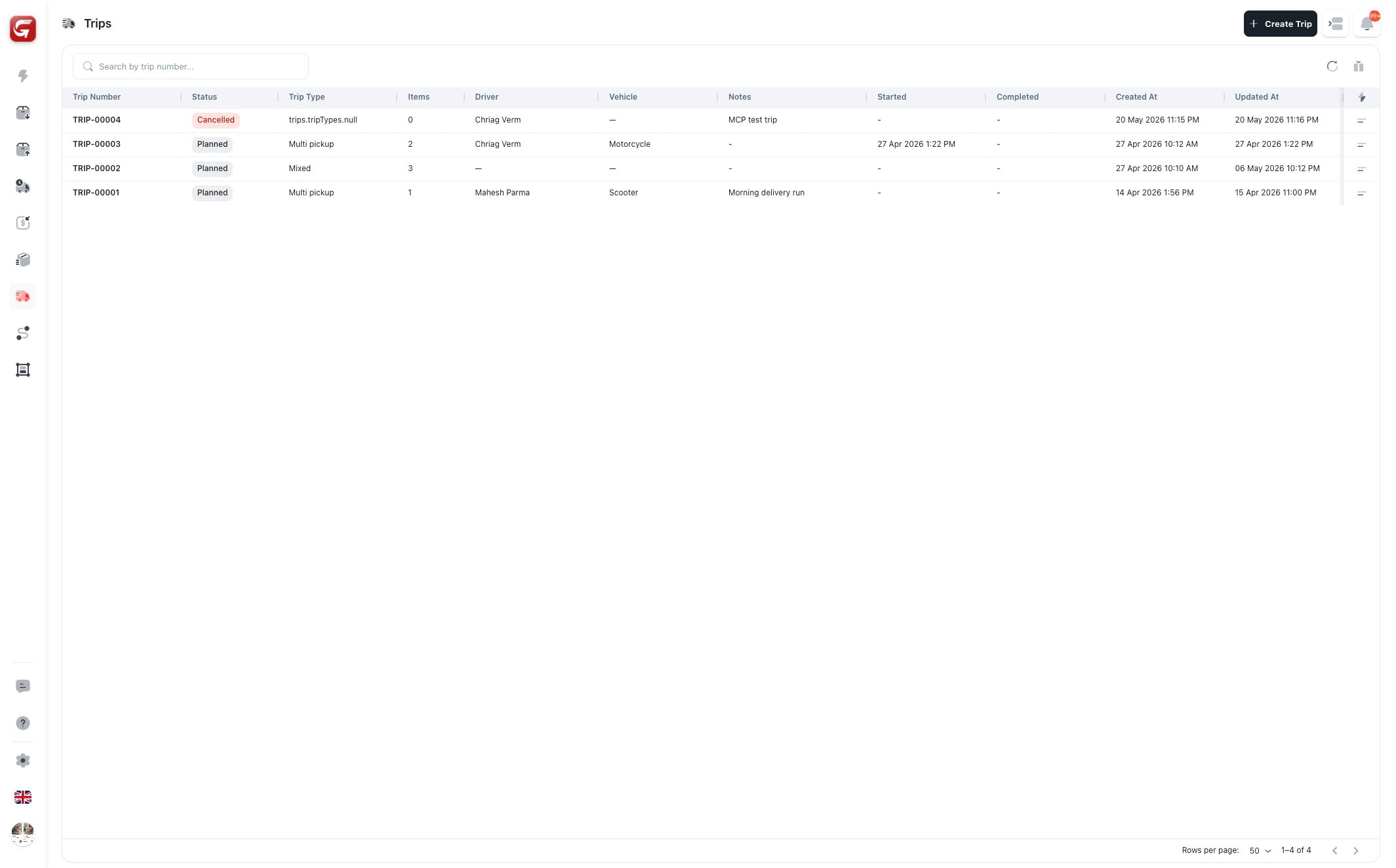This screenshot has width=1396, height=868.
Task: Click the Scooter vehicle cell
Action: [624, 193]
